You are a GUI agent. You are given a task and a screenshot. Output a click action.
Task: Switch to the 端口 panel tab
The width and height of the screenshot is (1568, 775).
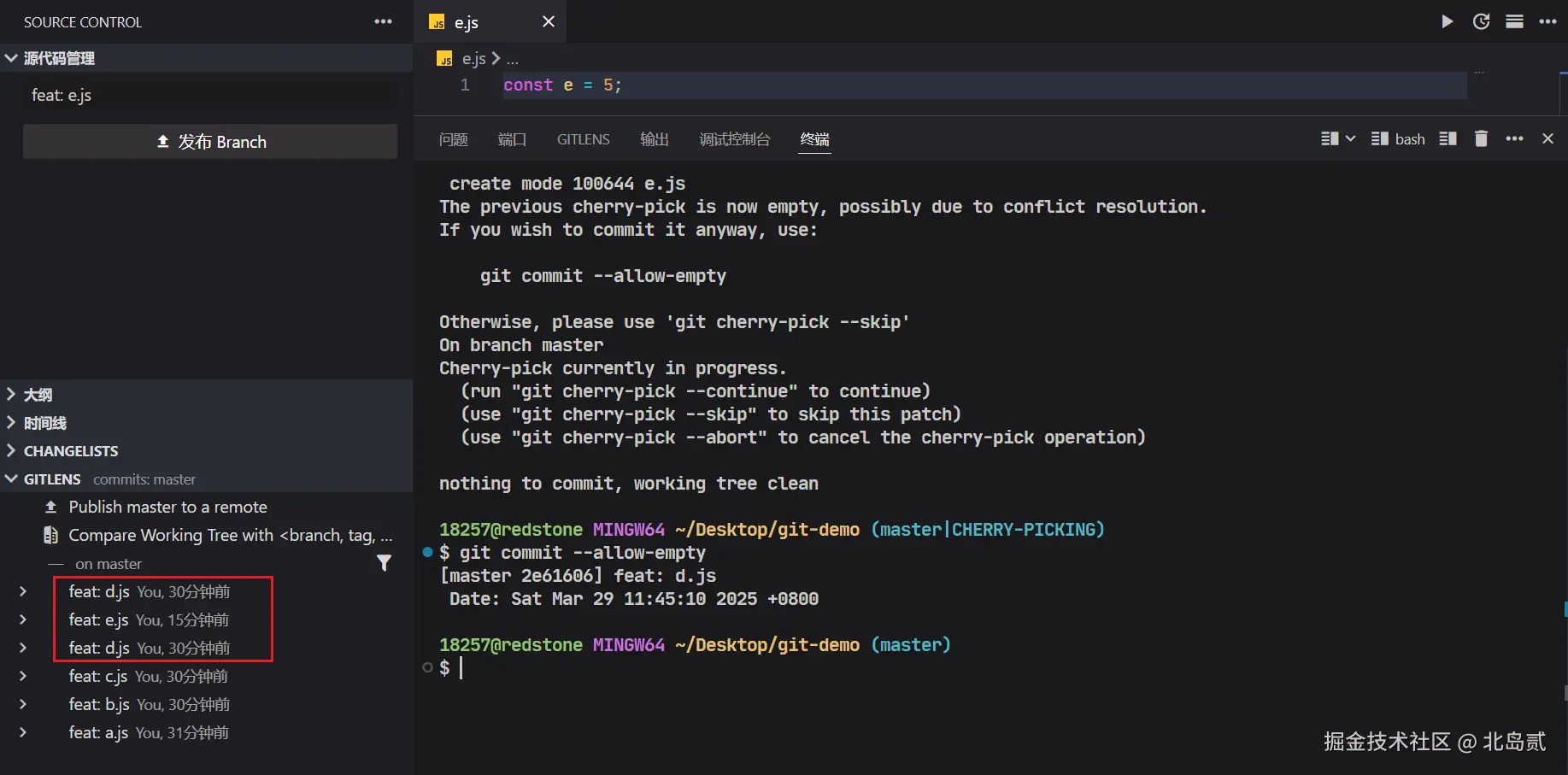[512, 139]
